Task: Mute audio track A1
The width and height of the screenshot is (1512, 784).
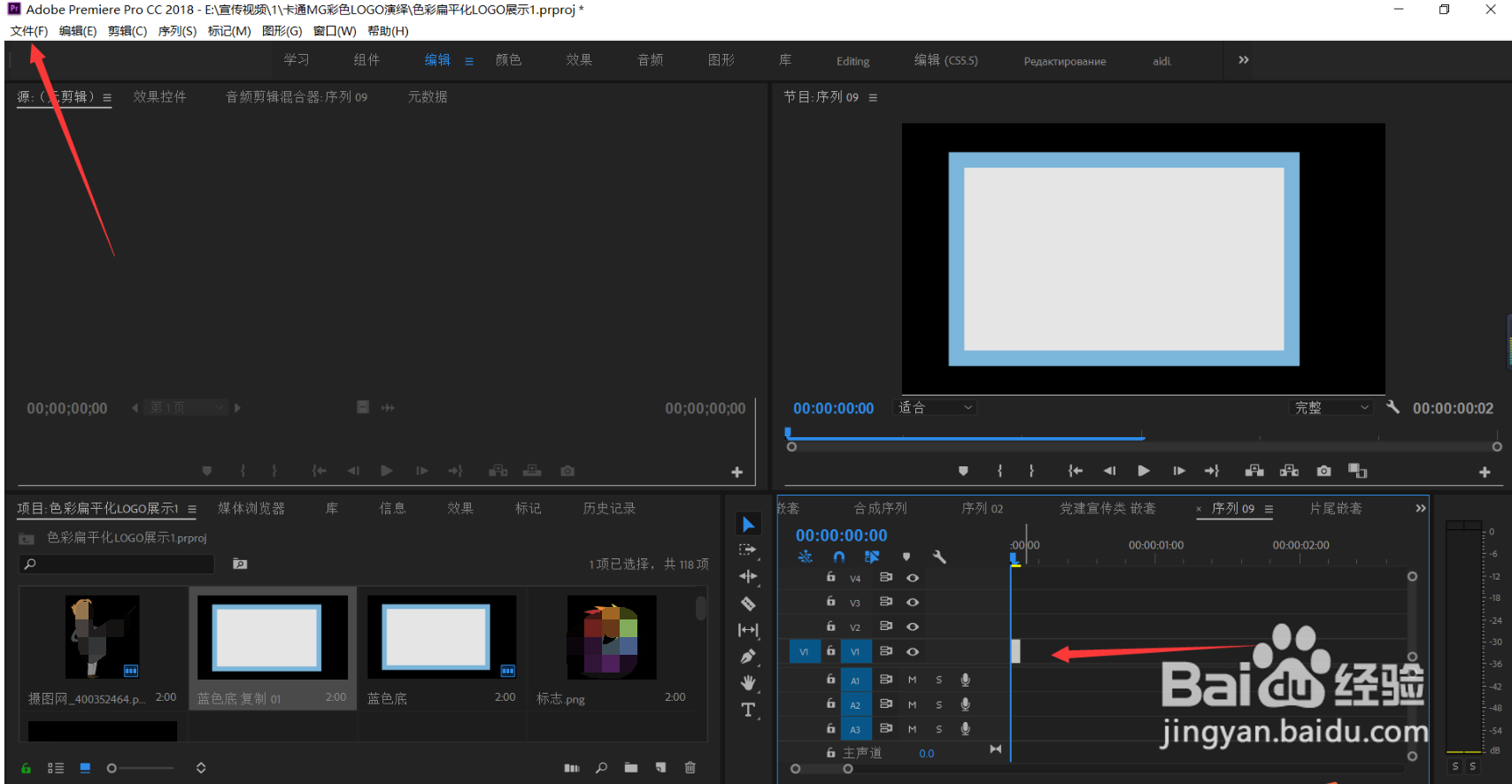Action: point(912,680)
